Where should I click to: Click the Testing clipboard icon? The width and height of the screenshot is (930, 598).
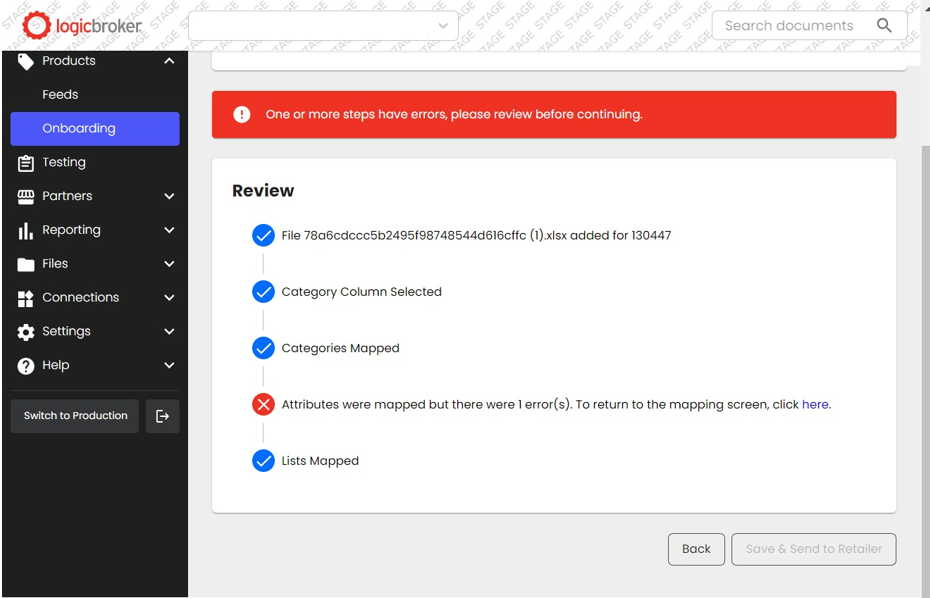tap(26, 163)
